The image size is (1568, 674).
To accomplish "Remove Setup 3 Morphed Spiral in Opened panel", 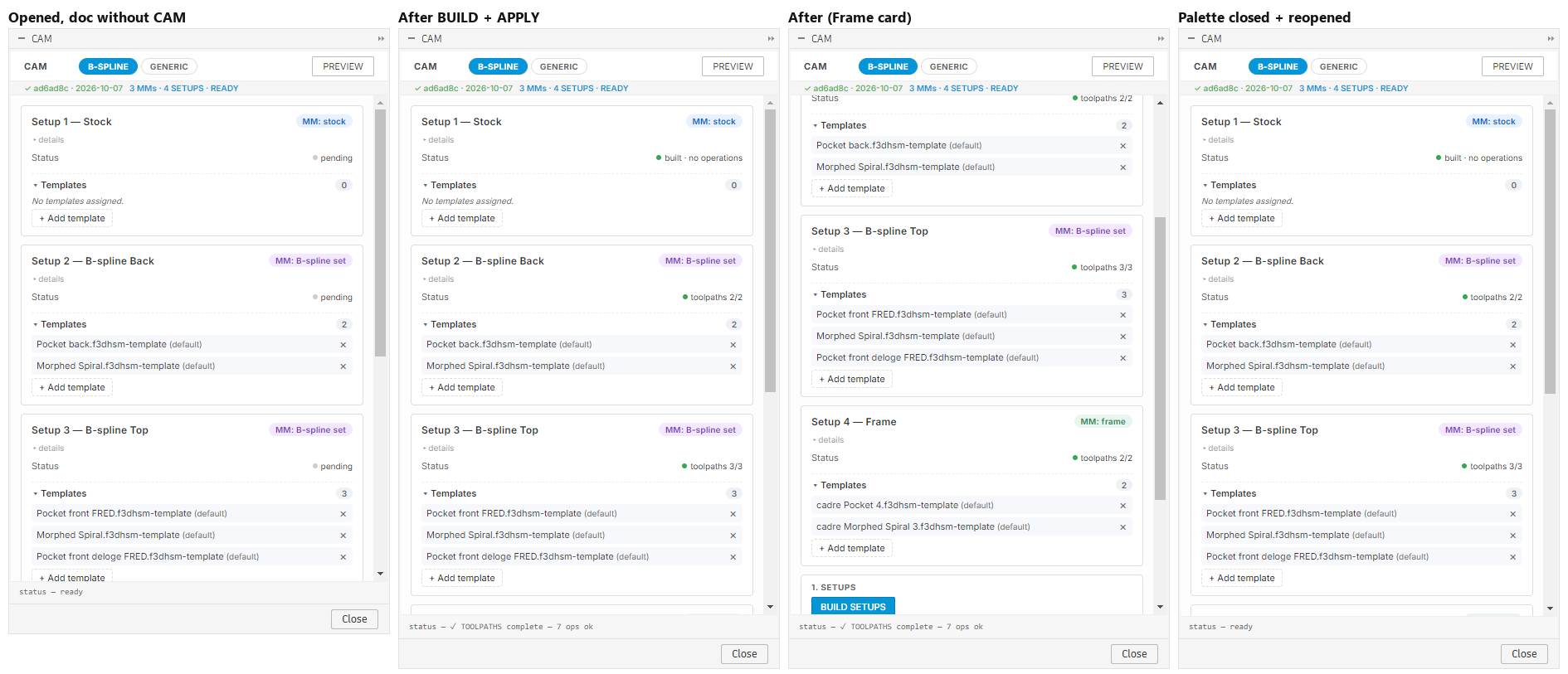I will pos(343,536).
